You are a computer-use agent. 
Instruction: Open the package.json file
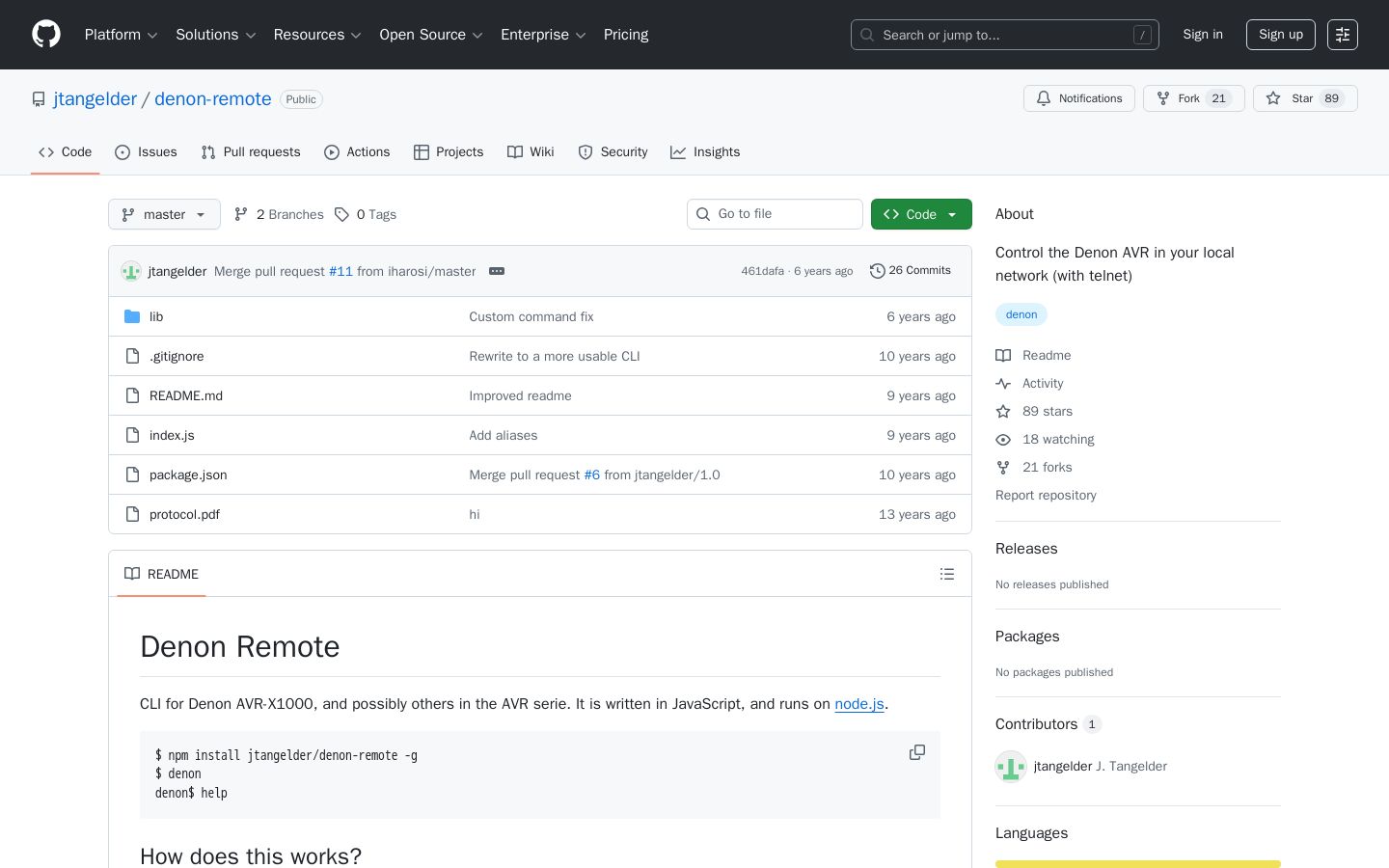(188, 475)
